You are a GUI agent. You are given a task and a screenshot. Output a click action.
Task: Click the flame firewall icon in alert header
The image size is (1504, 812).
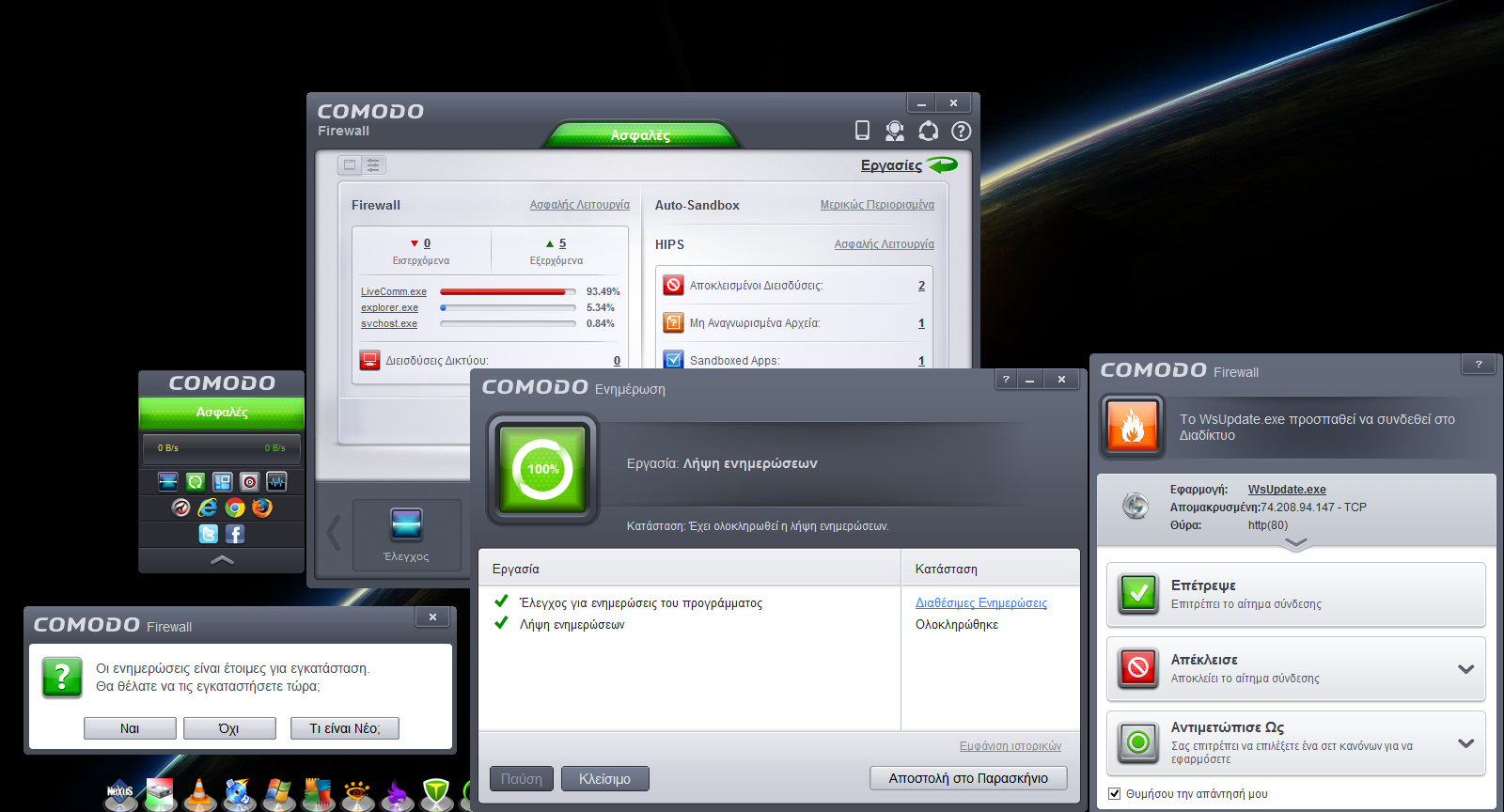click(x=1133, y=427)
